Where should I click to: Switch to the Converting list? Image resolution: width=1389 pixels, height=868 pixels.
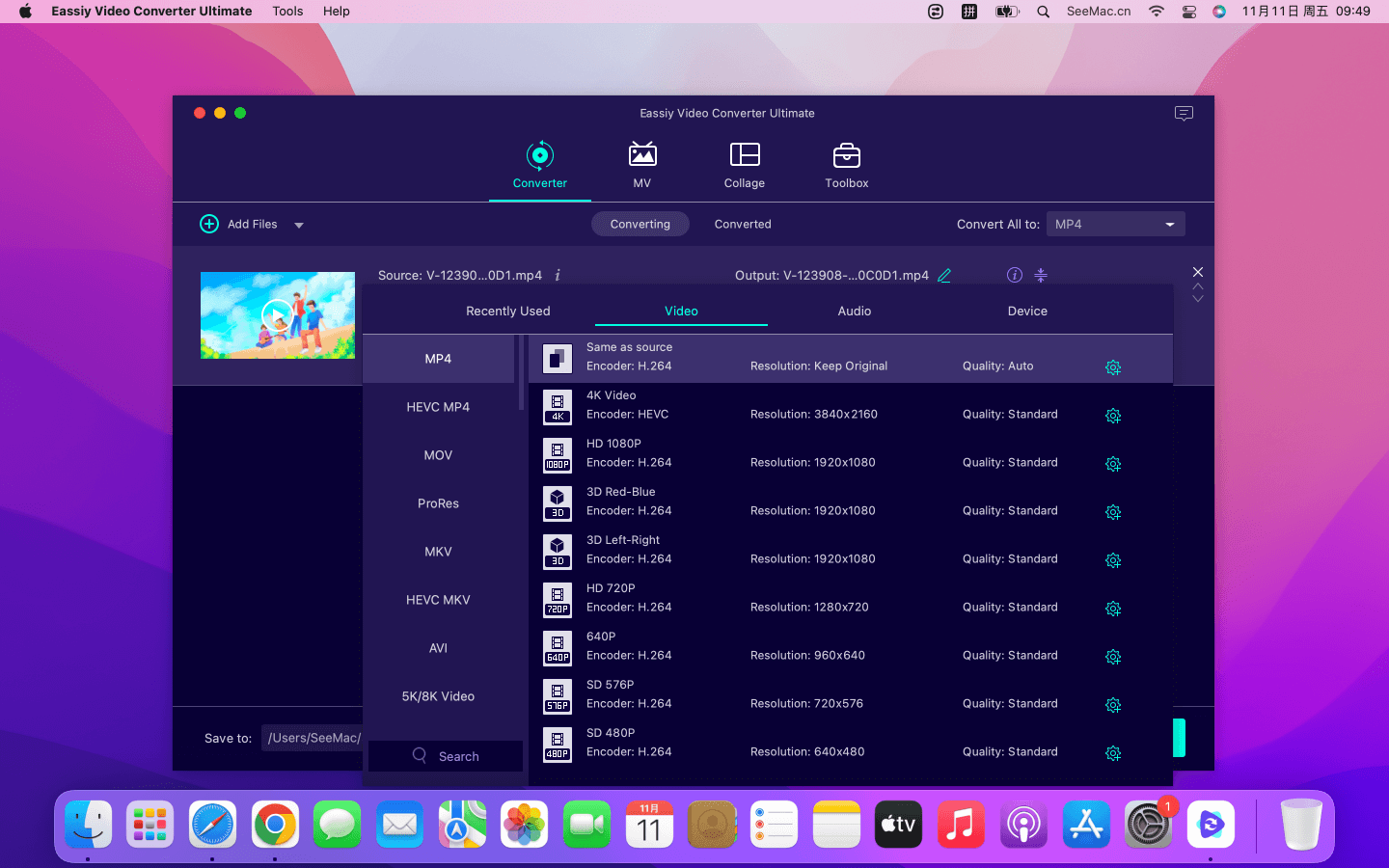(x=640, y=224)
